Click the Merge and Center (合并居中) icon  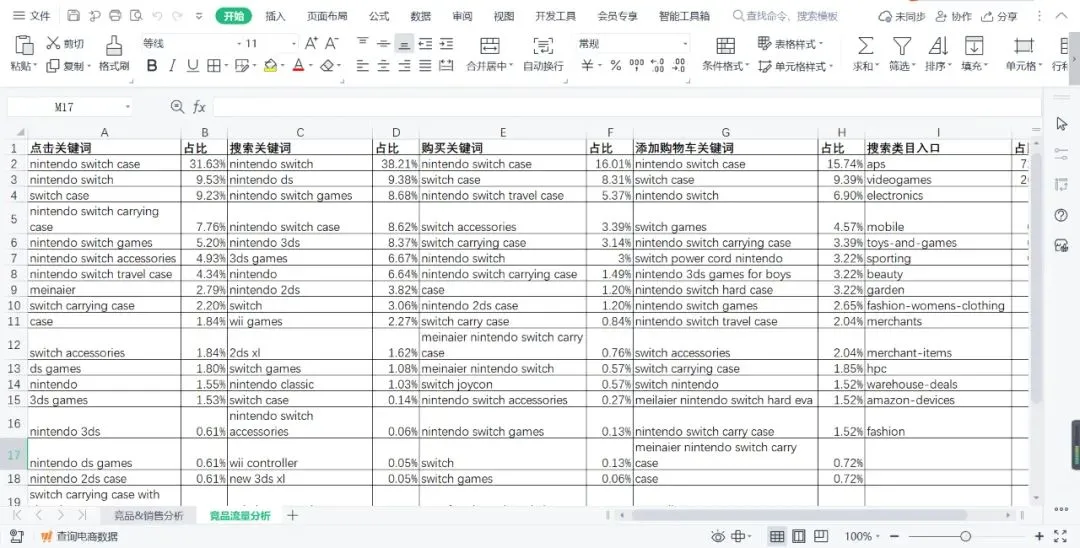pos(490,46)
